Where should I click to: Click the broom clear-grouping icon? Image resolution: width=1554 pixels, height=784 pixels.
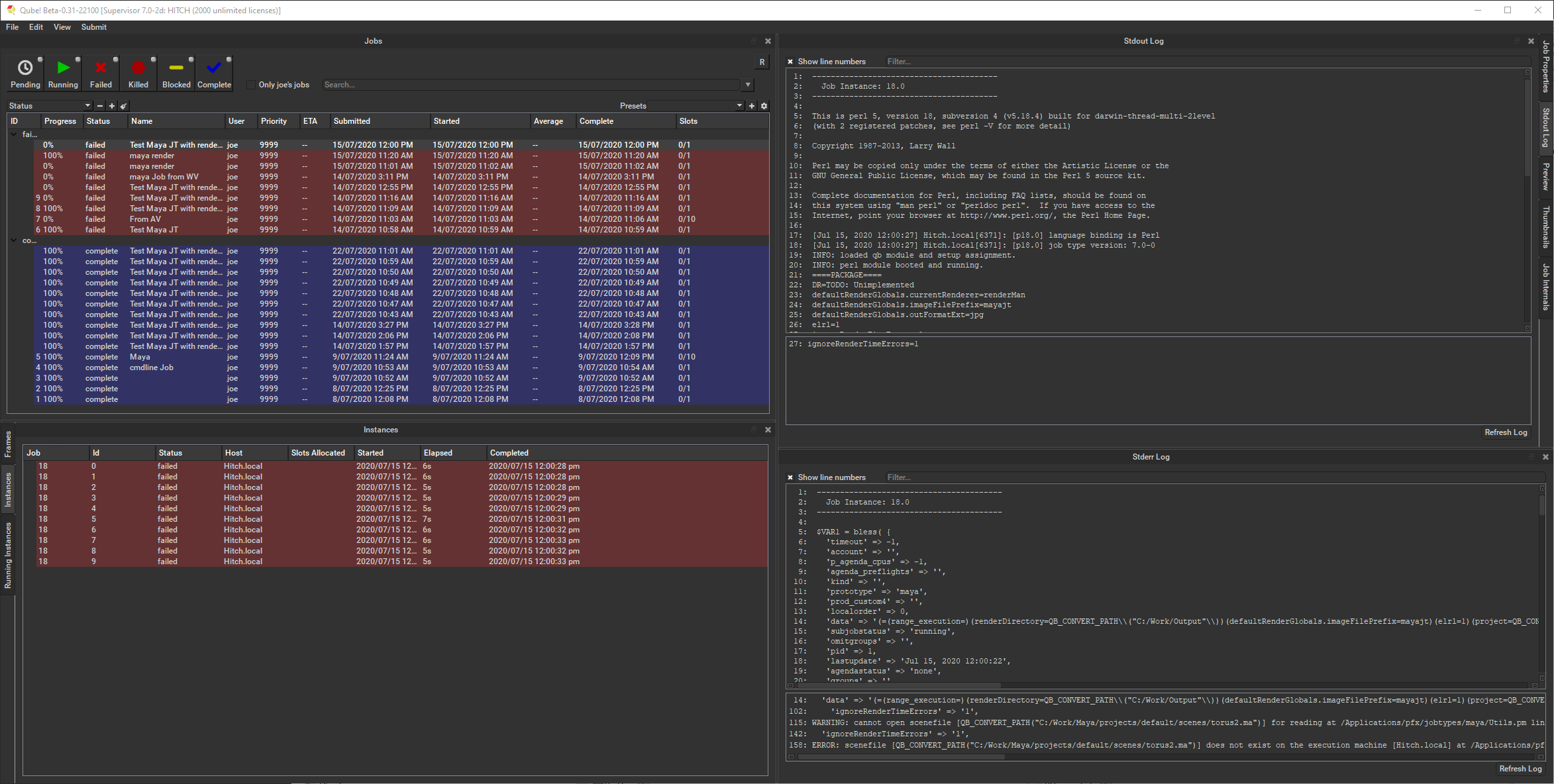point(123,106)
